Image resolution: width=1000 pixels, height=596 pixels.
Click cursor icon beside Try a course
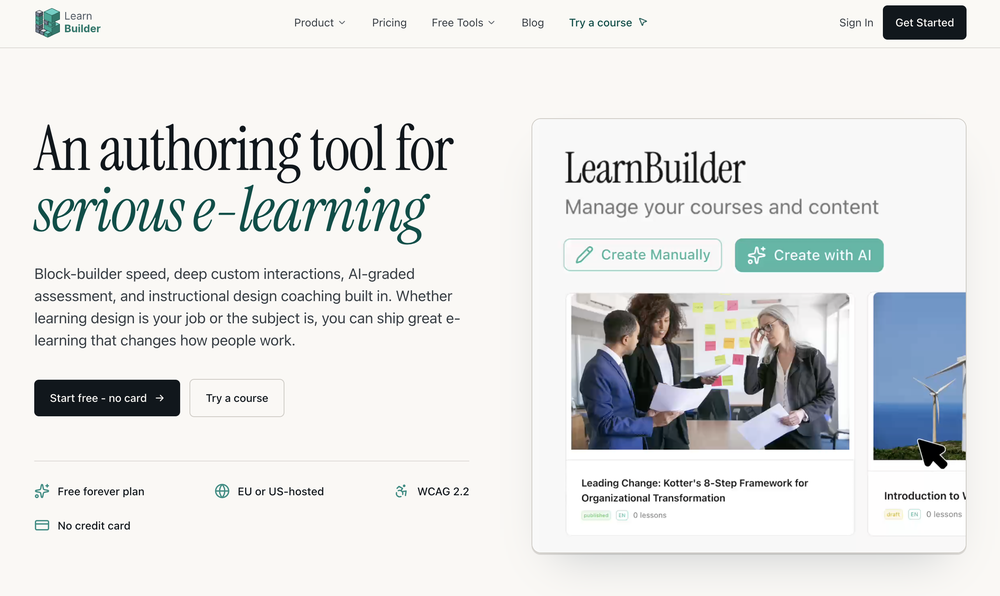(x=643, y=22)
